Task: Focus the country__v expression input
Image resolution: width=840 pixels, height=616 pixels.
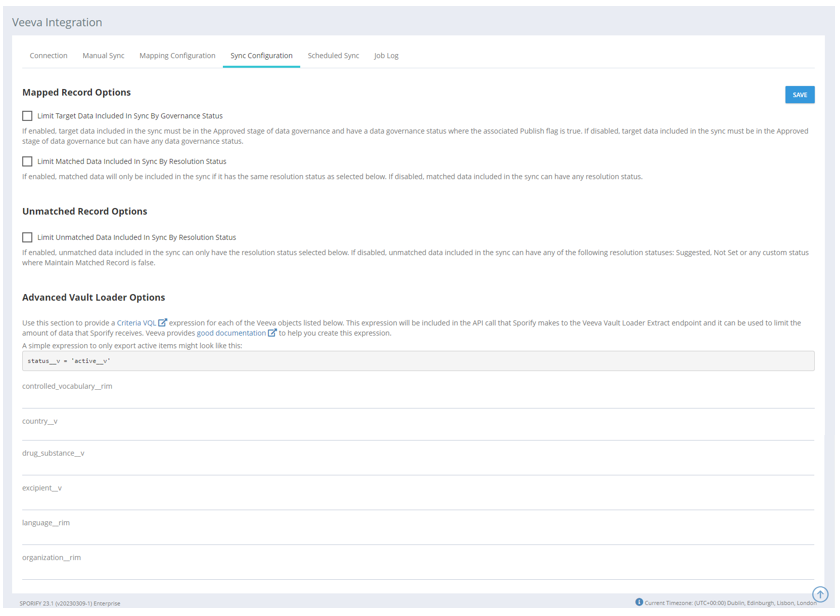Action: pos(418,433)
